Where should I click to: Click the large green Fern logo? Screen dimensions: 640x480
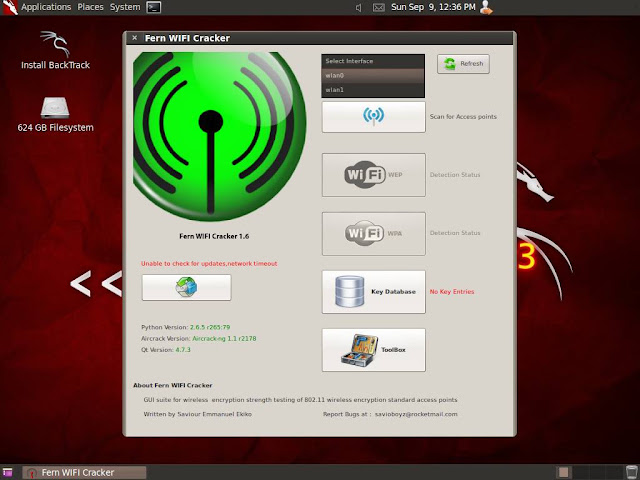[x=219, y=136]
